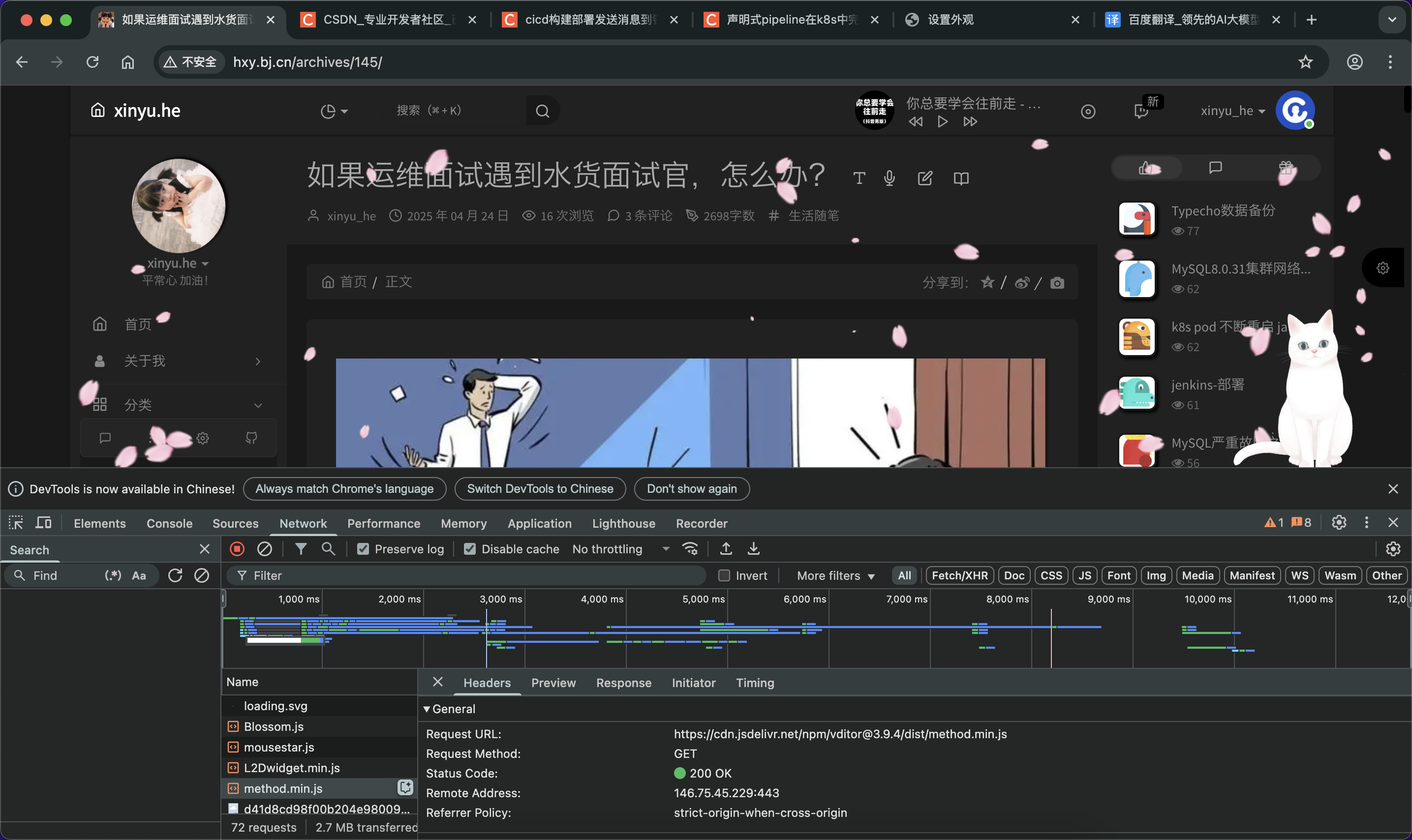Screen dimensions: 1412x840
Task: Open the Performance tab
Action: (383, 524)
